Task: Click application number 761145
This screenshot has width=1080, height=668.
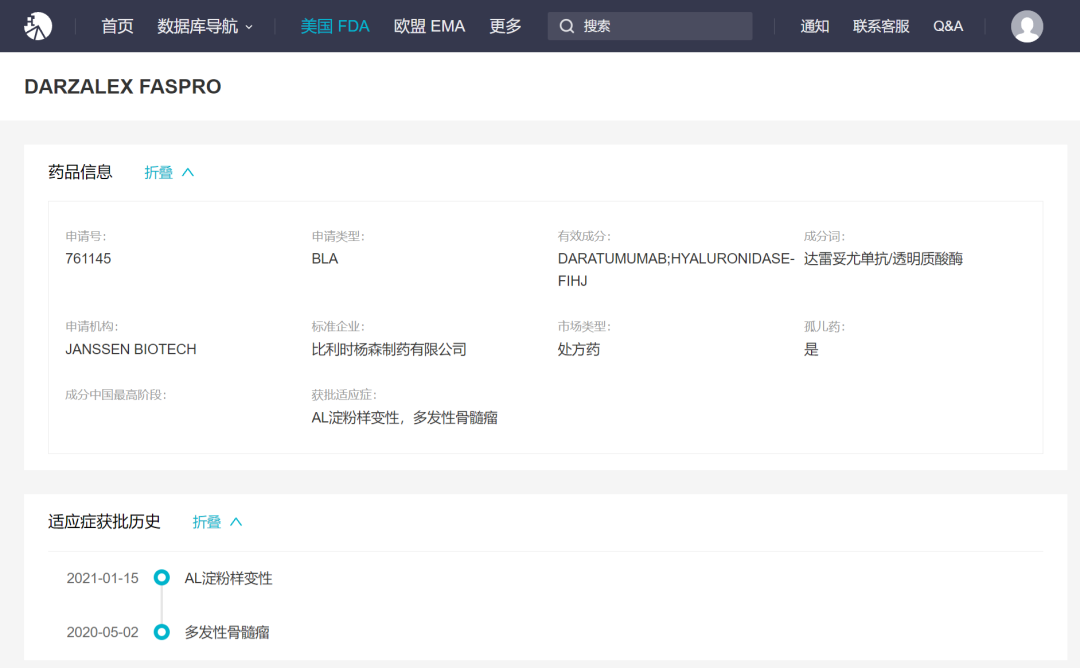Action: pyautogui.click(x=88, y=259)
